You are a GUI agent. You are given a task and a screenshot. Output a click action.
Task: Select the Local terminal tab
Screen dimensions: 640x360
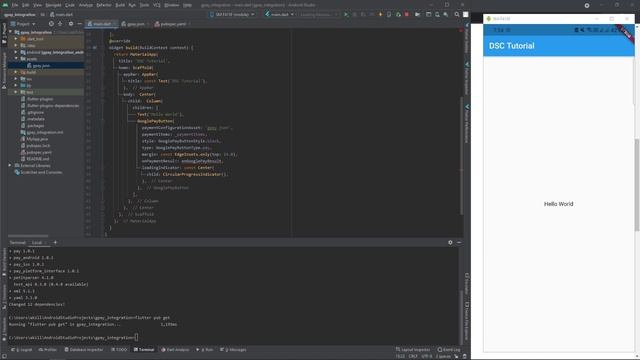coord(37,242)
